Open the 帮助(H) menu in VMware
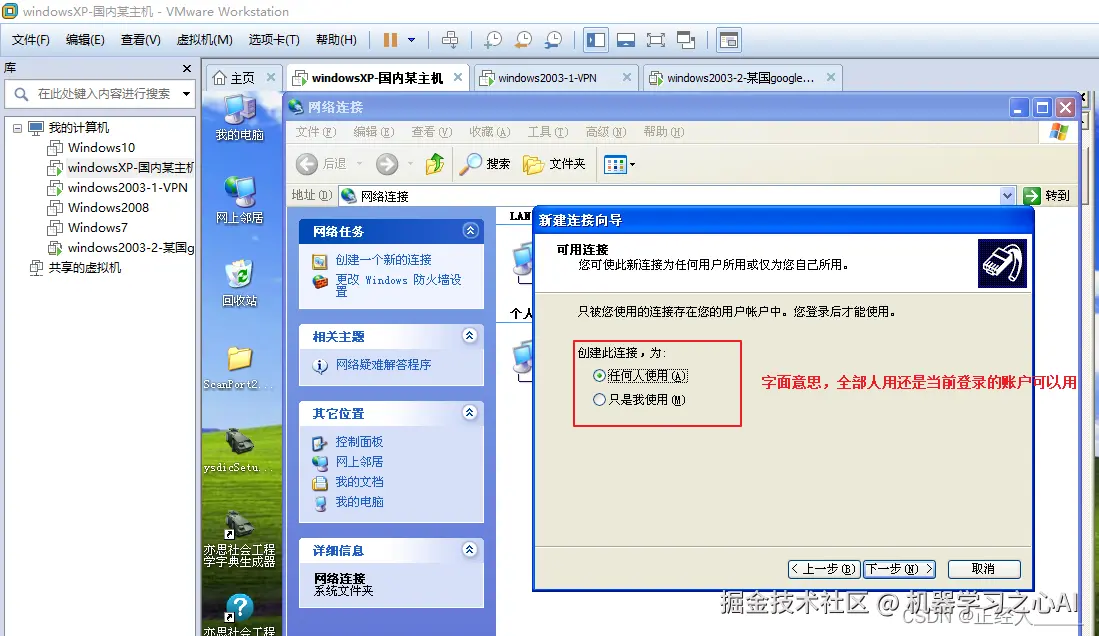1099x636 pixels. point(336,40)
